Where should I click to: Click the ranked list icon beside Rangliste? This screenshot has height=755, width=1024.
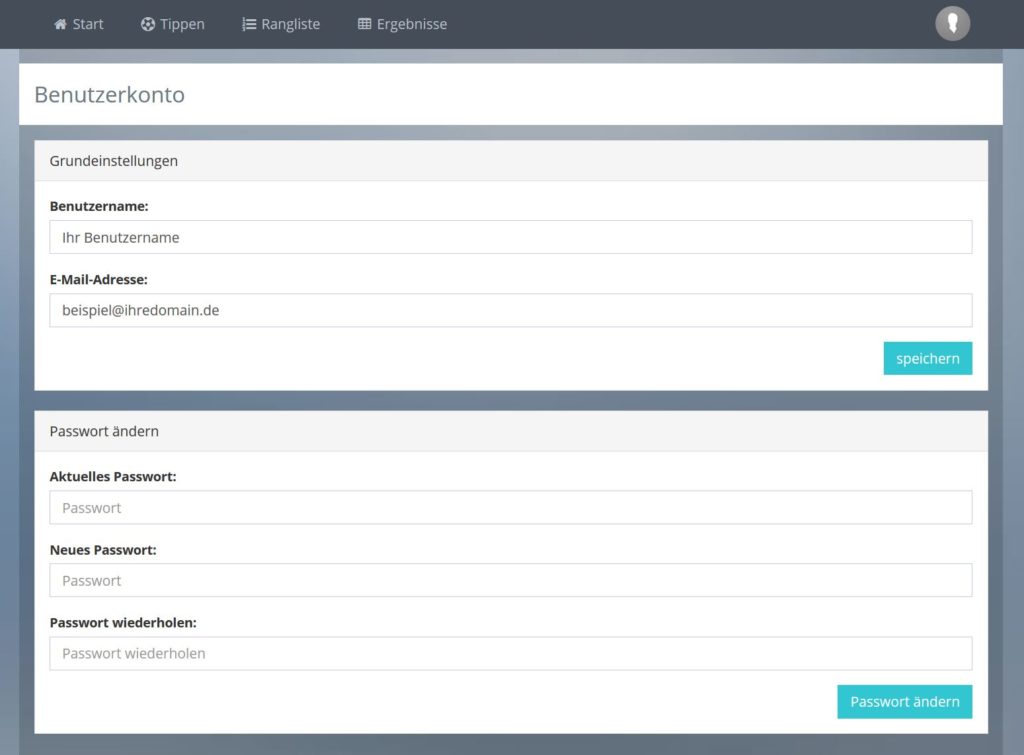pos(249,24)
